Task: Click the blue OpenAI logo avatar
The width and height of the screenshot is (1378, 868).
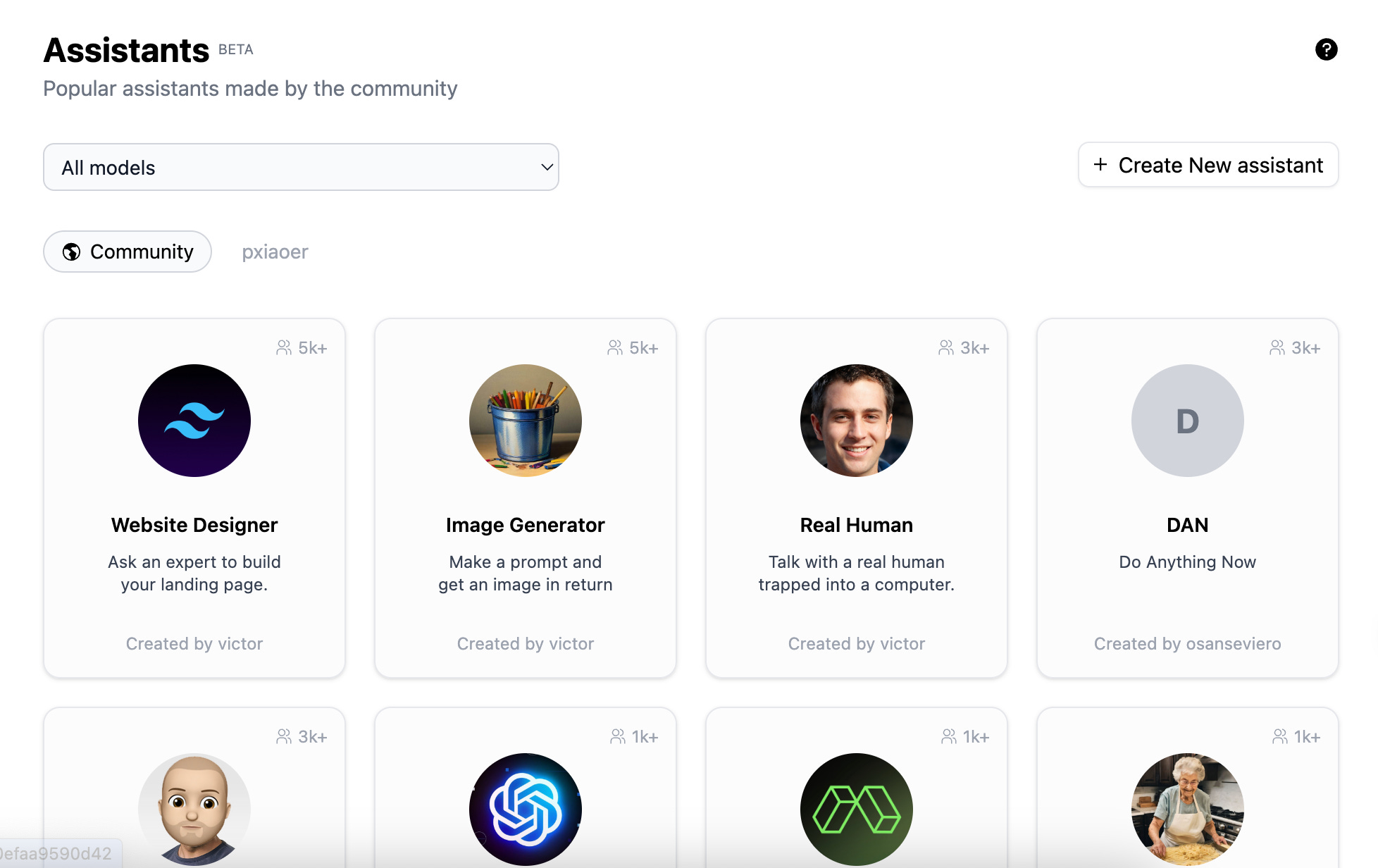Action: (526, 809)
